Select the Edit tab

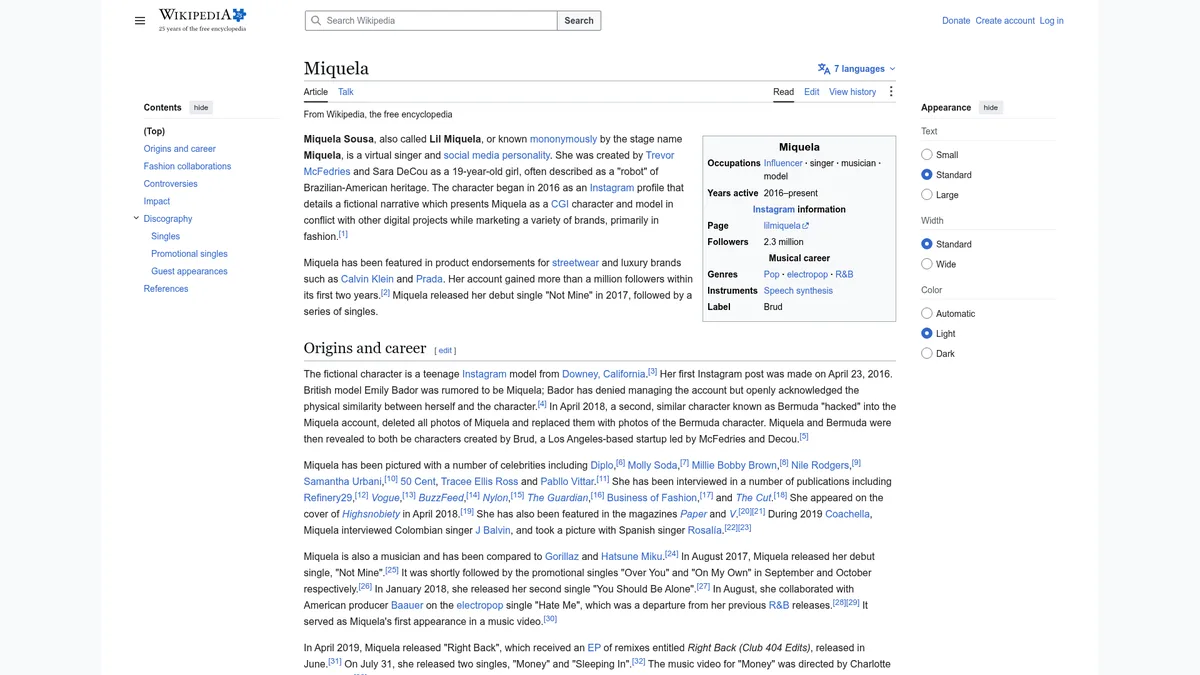point(811,92)
